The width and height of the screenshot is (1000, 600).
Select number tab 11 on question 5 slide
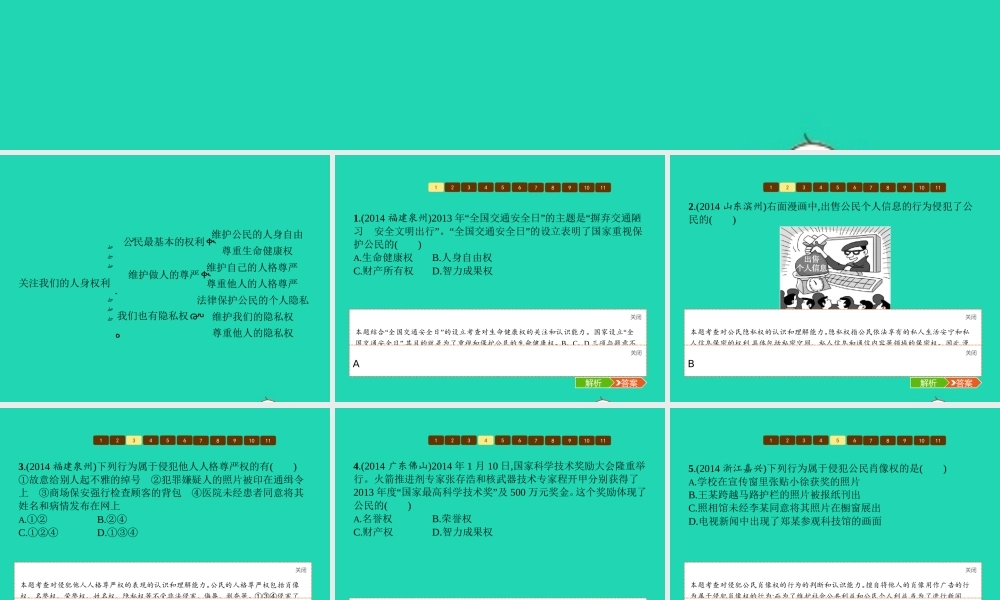[x=938, y=441]
